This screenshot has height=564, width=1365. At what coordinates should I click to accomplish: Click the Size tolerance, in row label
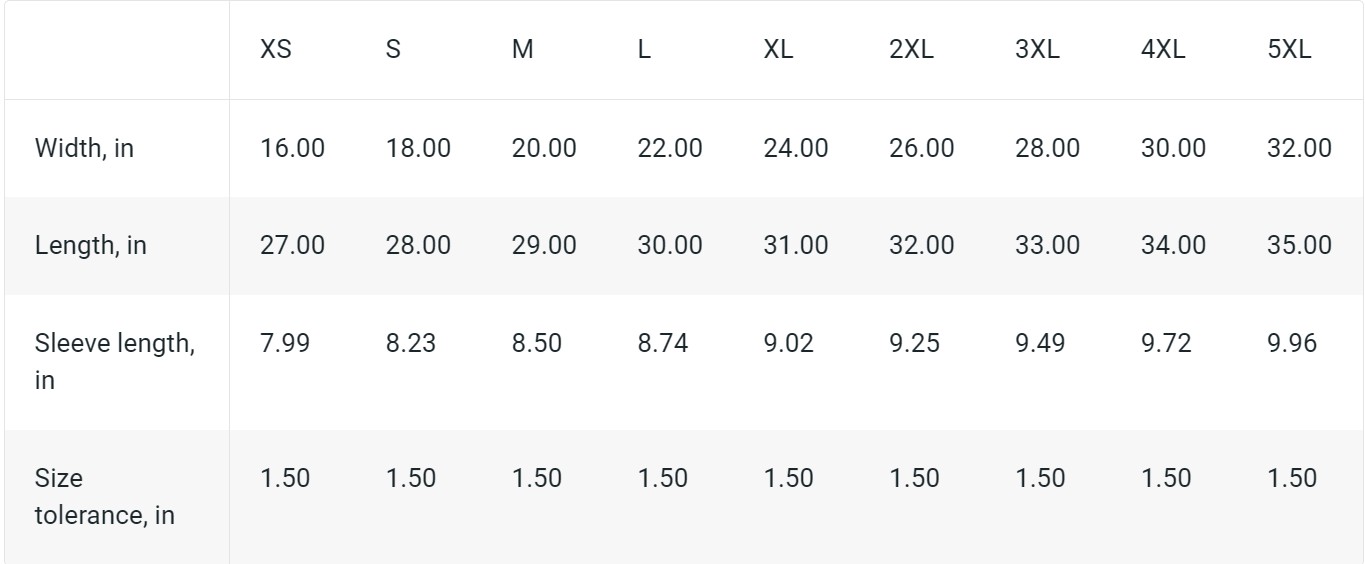(x=105, y=497)
